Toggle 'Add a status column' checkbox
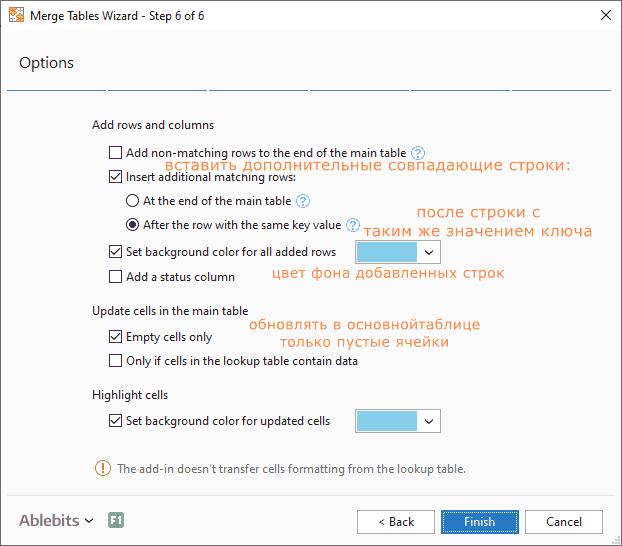622x546 pixels. pyautogui.click(x=115, y=277)
